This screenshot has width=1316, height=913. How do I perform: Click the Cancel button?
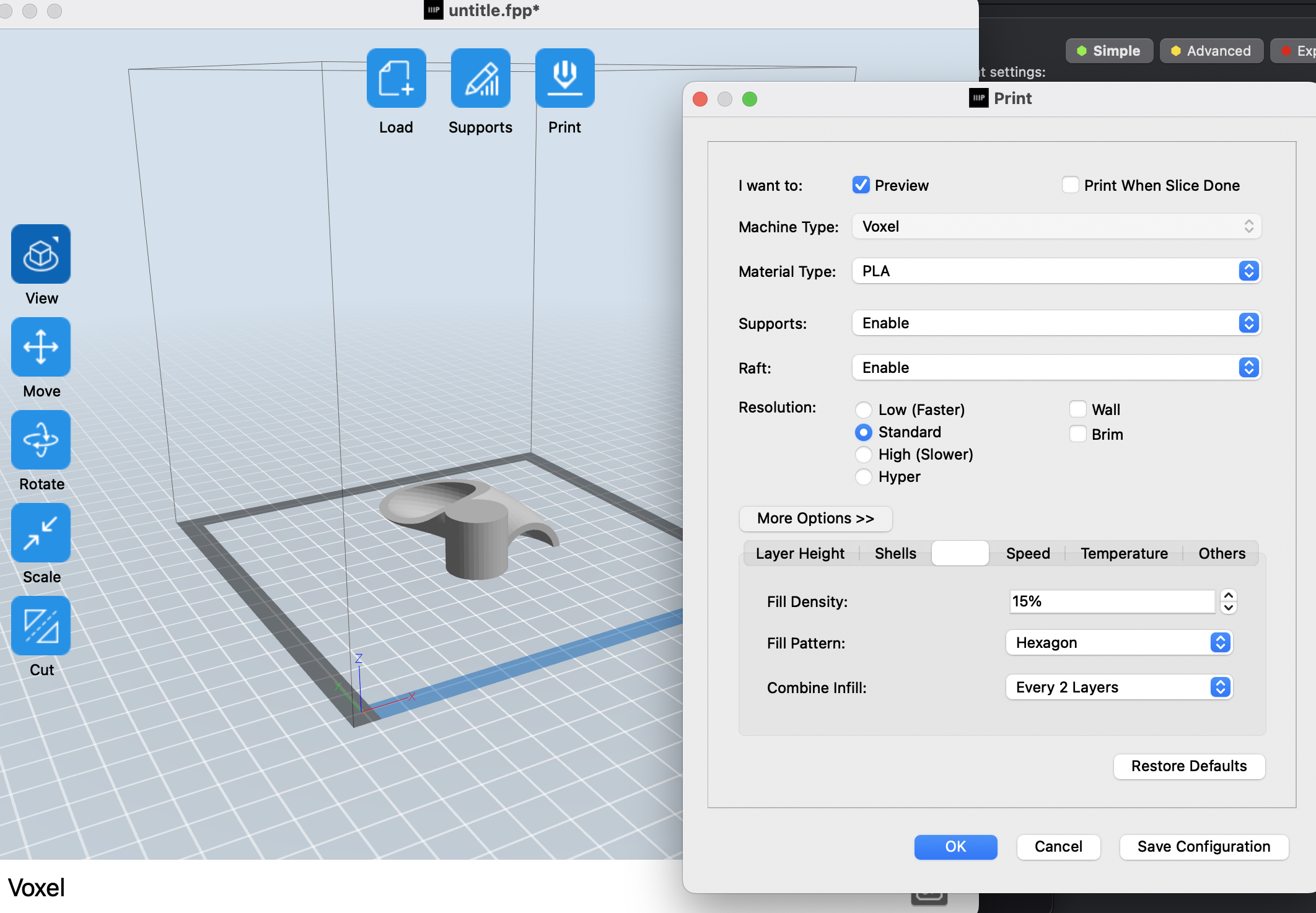coord(1058,847)
